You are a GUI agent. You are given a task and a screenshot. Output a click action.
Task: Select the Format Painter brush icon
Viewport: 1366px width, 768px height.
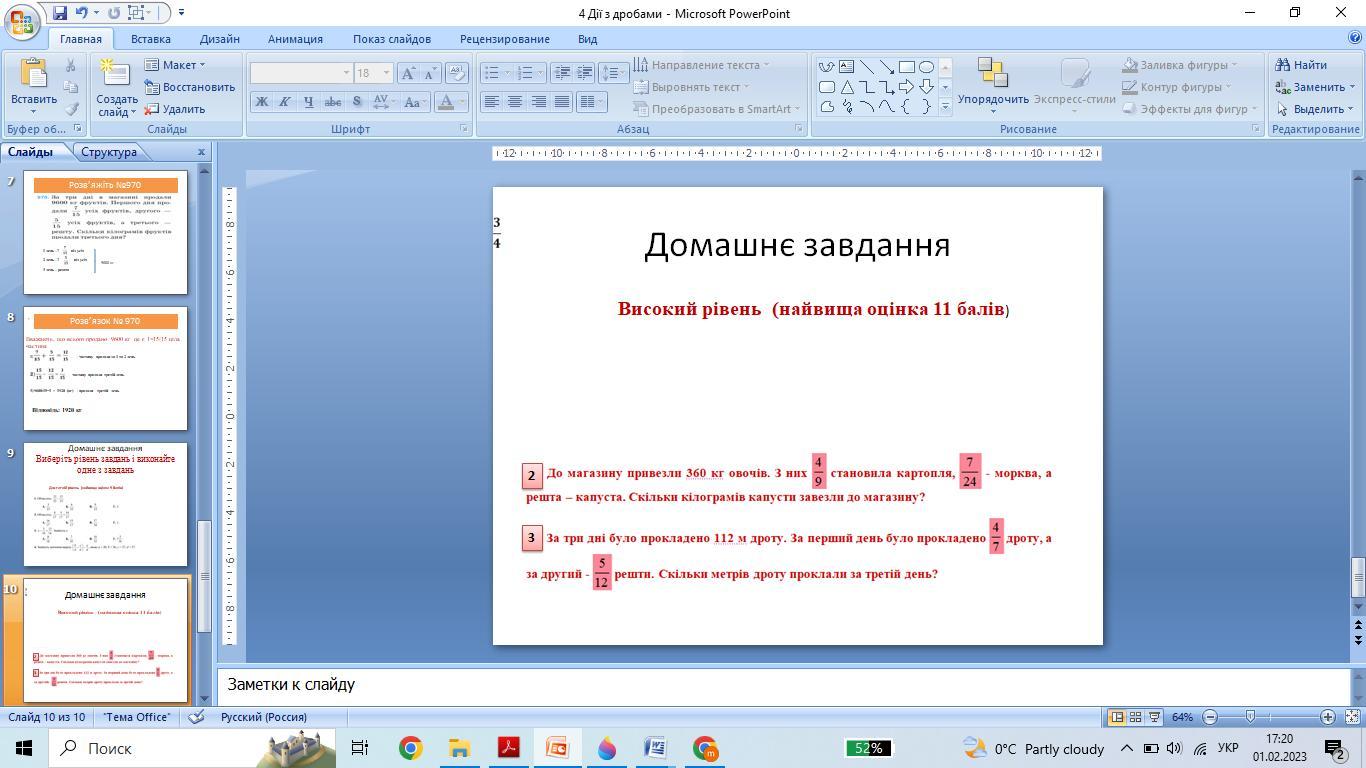71,109
